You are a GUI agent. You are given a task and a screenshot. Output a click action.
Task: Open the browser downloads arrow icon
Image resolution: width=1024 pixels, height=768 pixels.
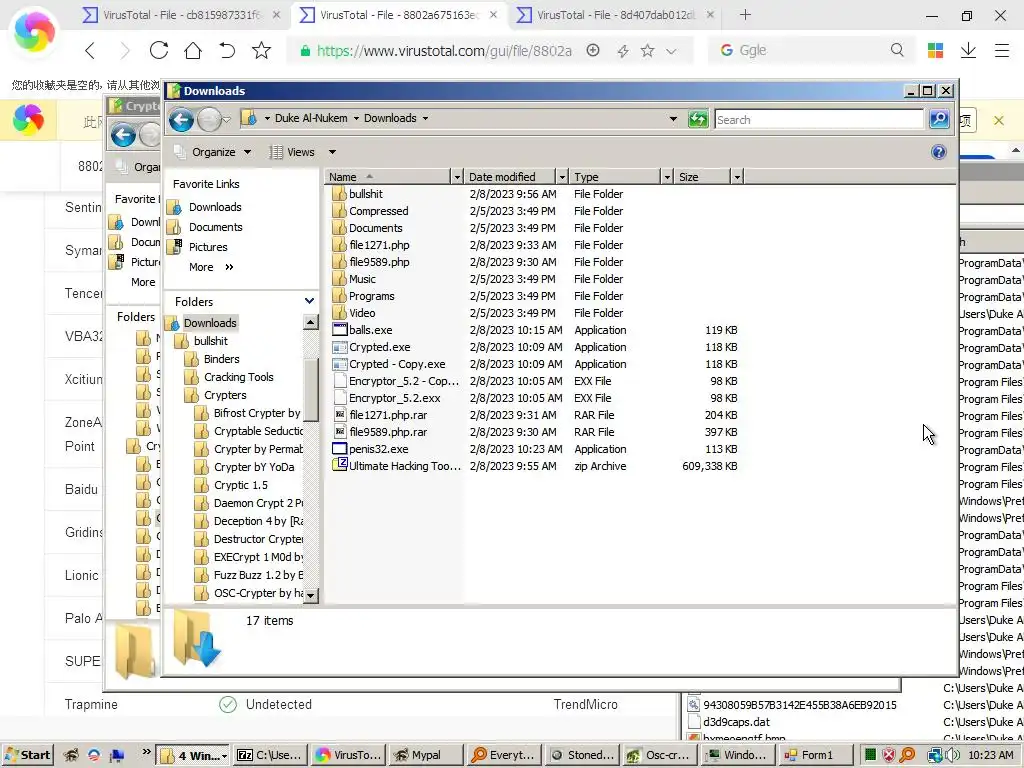(968, 50)
